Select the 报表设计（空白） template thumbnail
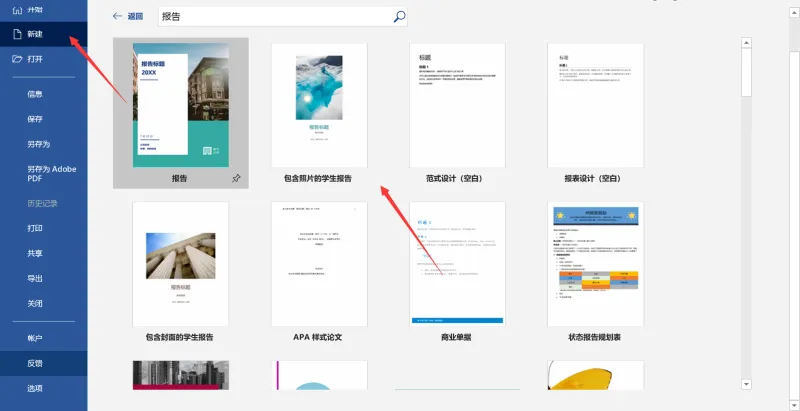800x411 pixels. click(595, 105)
